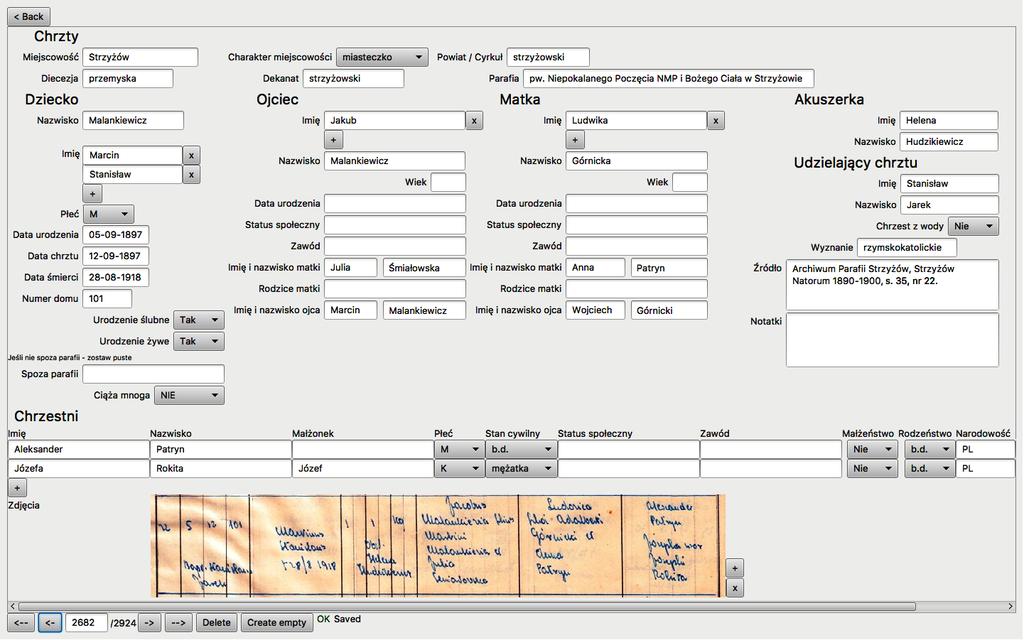Click the Back button
The width and height of the screenshot is (1024, 640).
click(29, 16)
